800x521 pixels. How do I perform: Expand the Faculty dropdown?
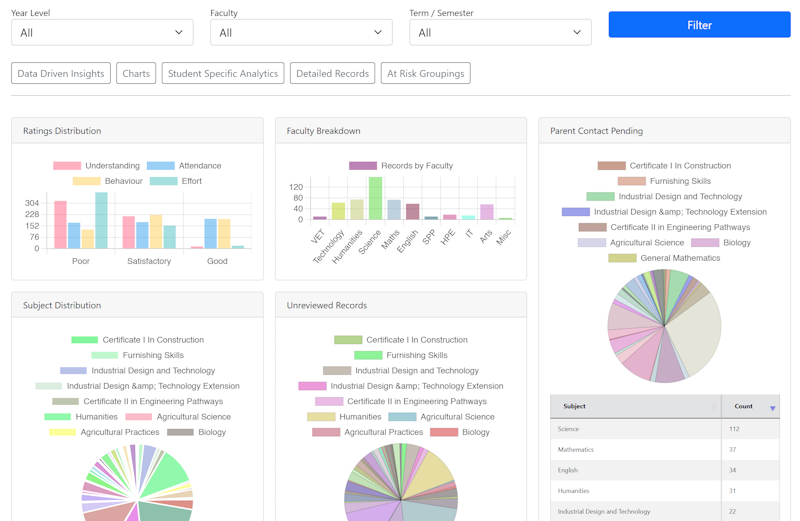(x=301, y=33)
